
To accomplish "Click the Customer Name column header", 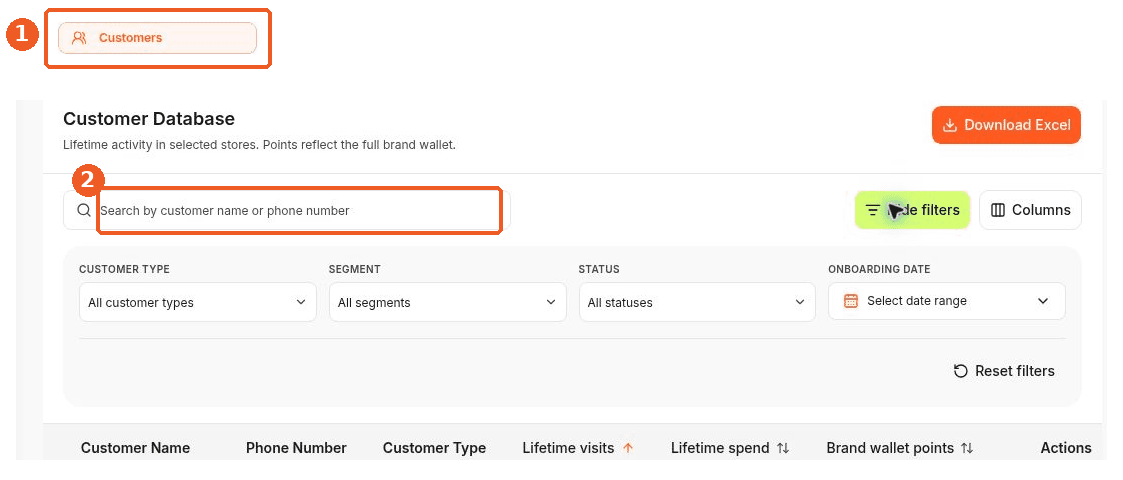I will pos(135,448).
